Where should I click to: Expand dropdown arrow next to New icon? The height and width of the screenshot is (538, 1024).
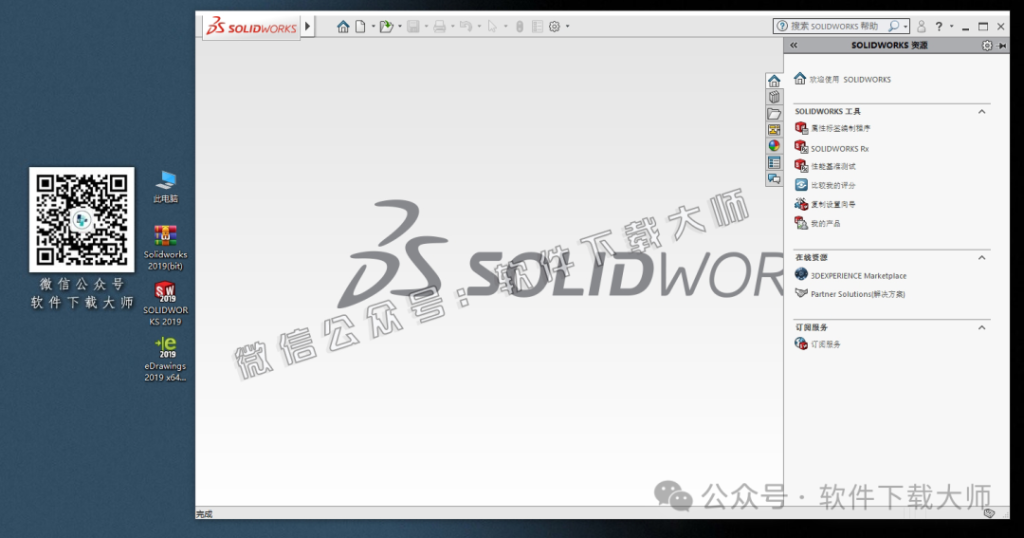(373, 27)
